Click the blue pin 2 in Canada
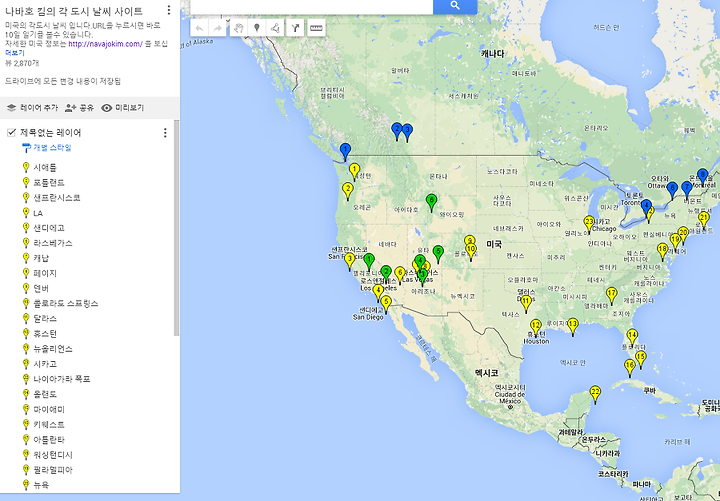Image resolution: width=720 pixels, height=501 pixels. click(397, 131)
